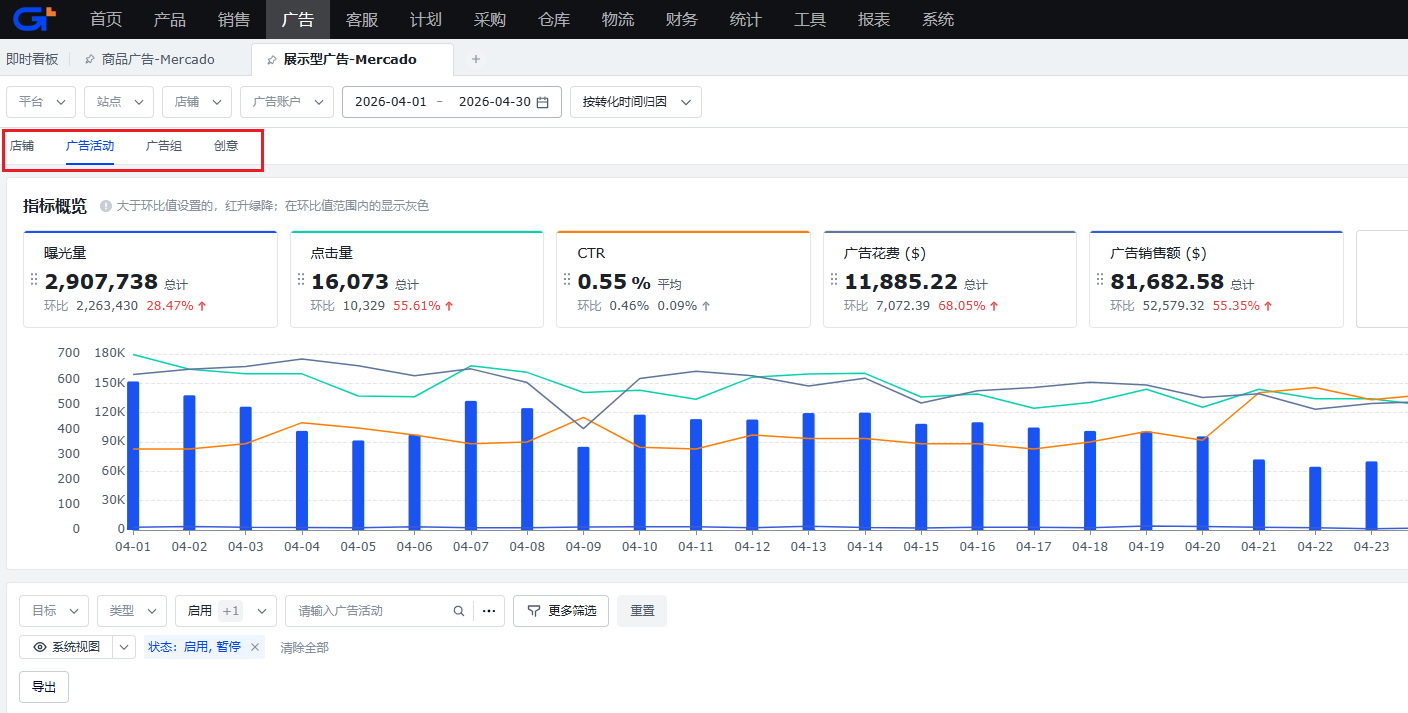Switch to the 广告组 tab
Screen dimensions: 1408x713
click(164, 146)
